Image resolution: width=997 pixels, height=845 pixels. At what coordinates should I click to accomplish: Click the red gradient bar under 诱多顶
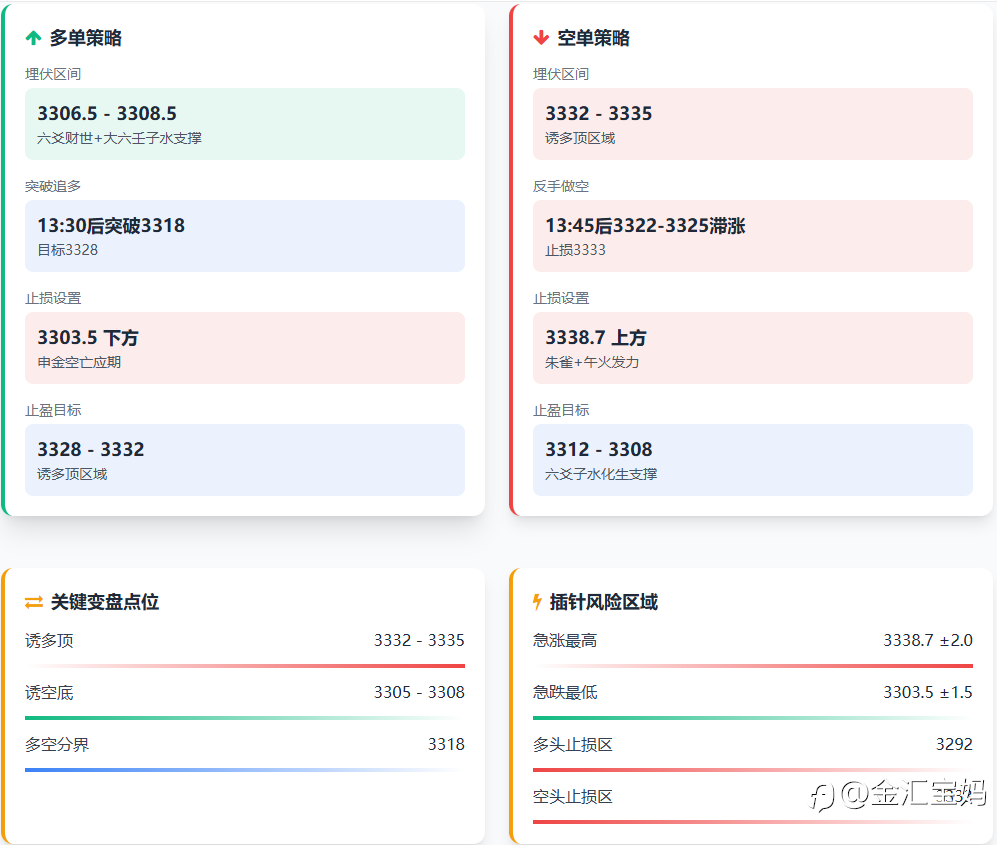click(x=245, y=666)
